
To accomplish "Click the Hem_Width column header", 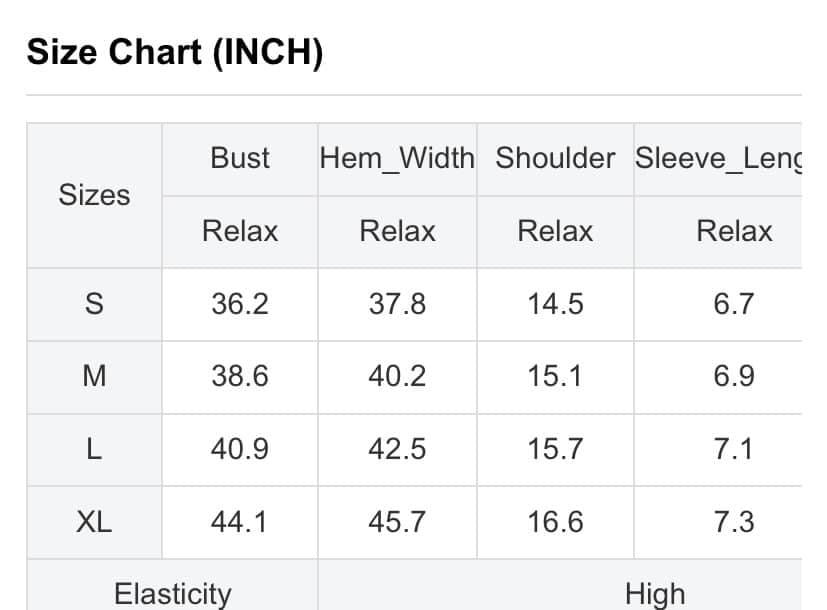I will pyautogui.click(x=397, y=158).
